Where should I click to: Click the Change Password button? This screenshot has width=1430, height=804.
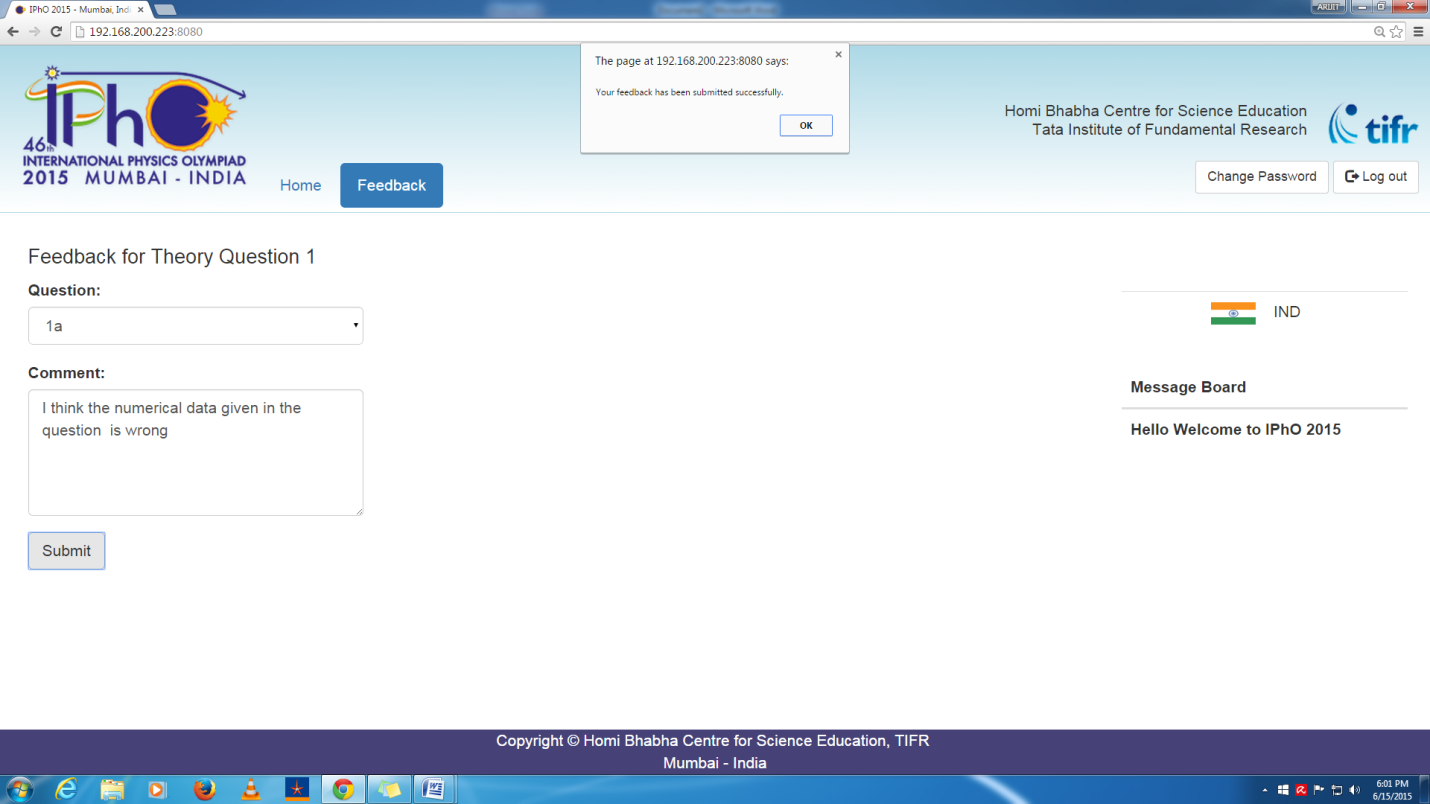pyautogui.click(x=1261, y=176)
